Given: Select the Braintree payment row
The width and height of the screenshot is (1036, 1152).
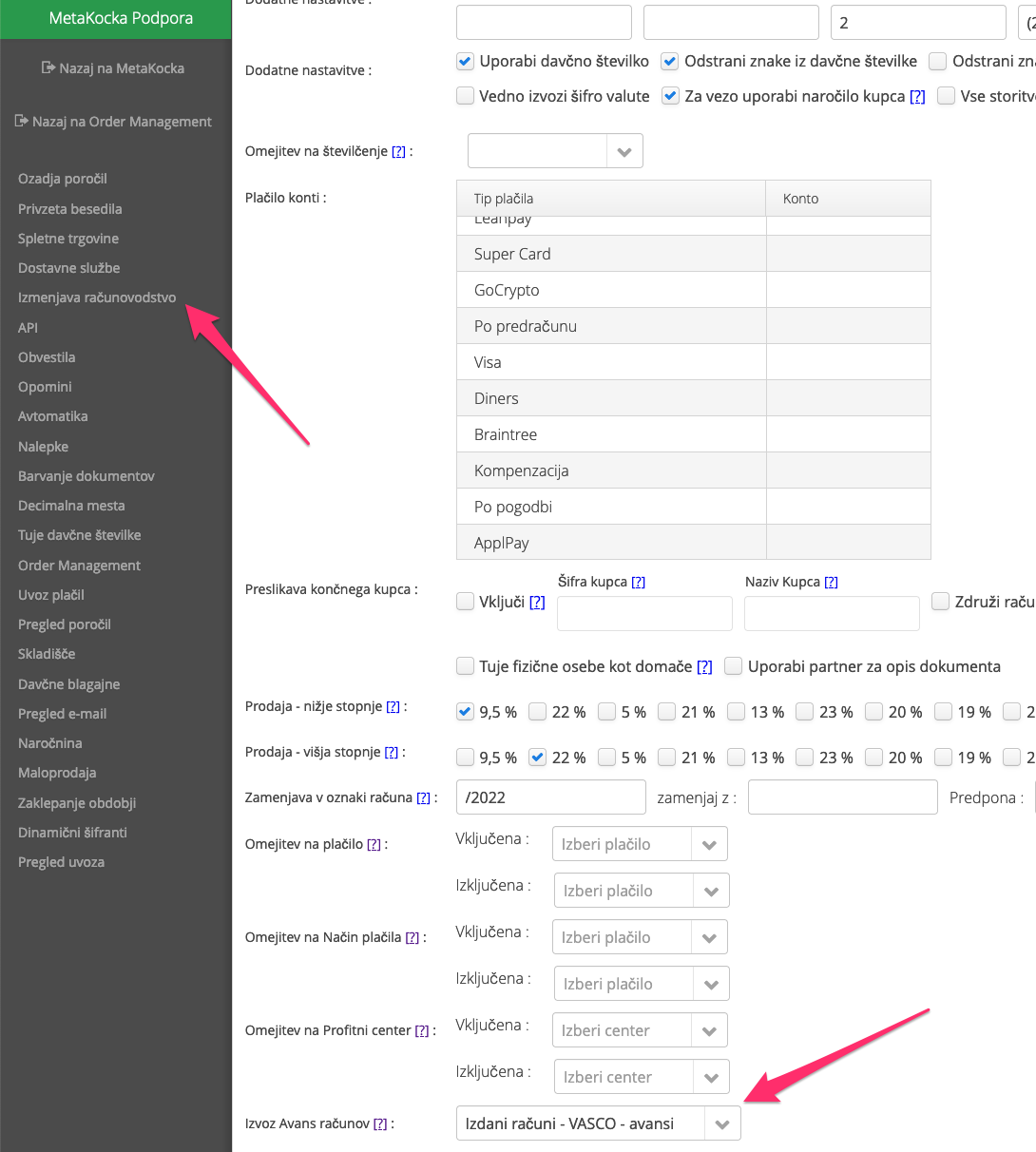Looking at the screenshot, I should click(694, 434).
